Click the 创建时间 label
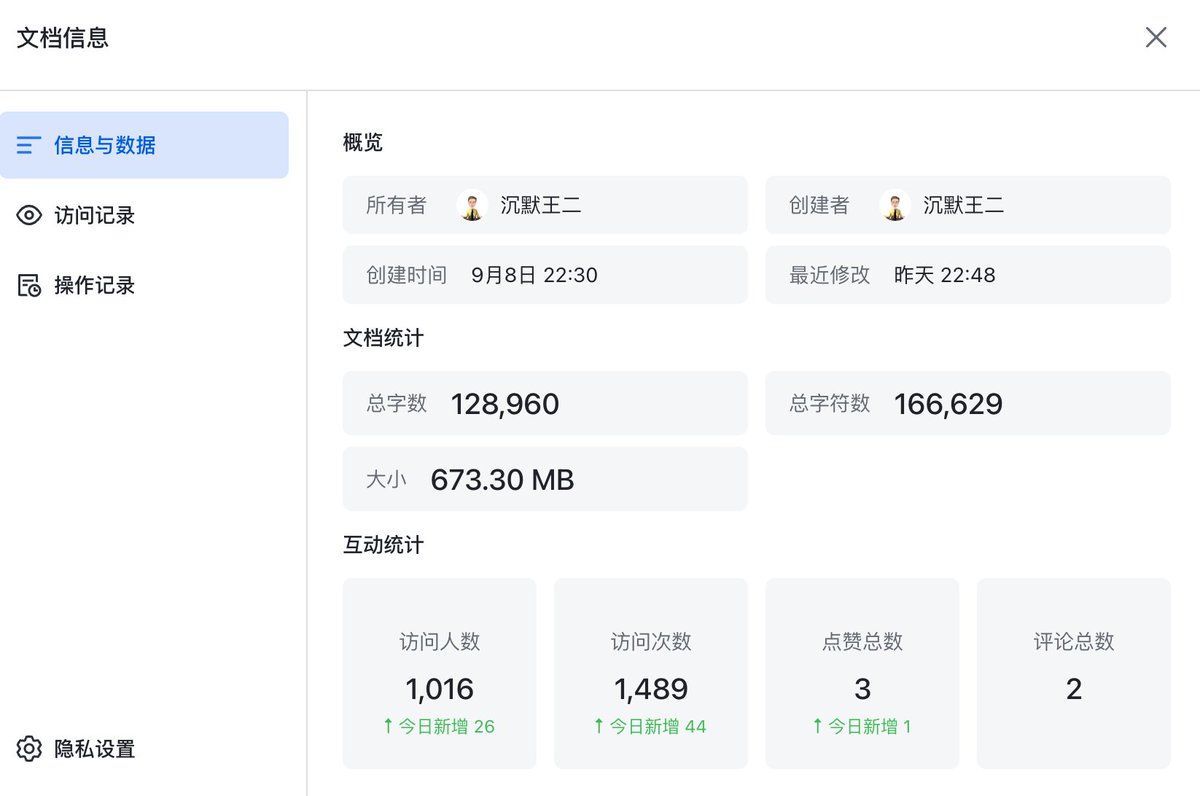 tap(406, 275)
